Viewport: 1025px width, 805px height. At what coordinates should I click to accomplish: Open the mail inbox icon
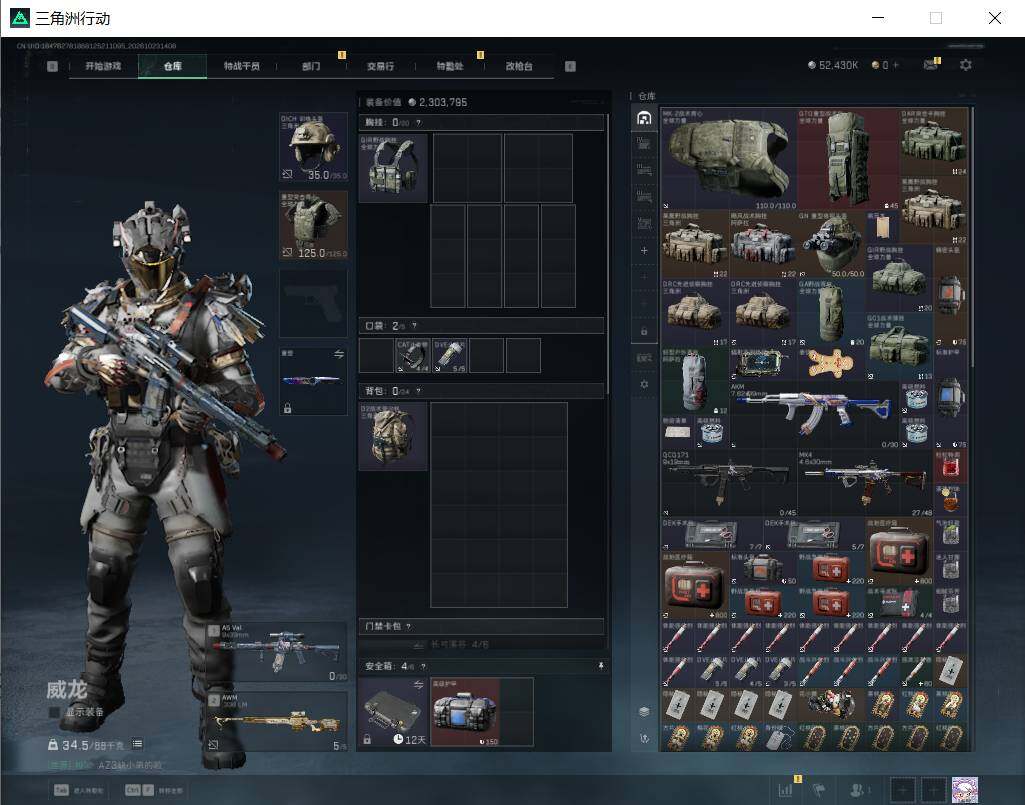click(930, 65)
